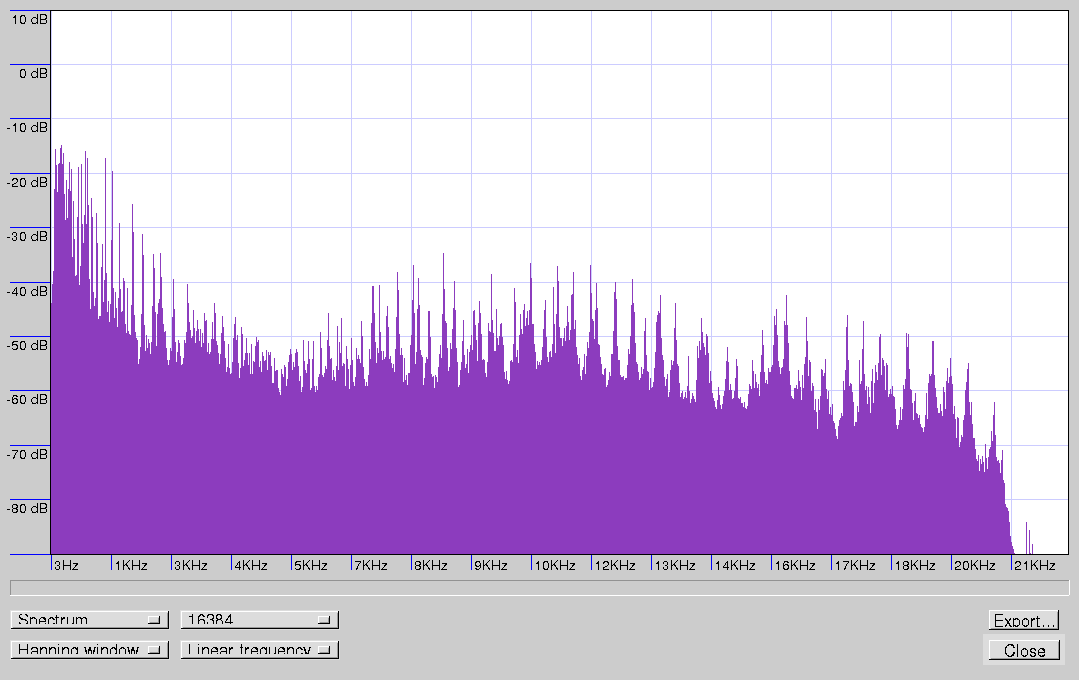Click the 13KHz frequency label

pos(675,566)
